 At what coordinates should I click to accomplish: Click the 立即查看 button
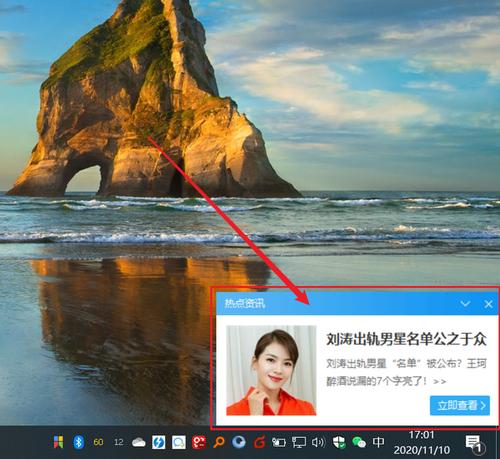click(x=460, y=405)
